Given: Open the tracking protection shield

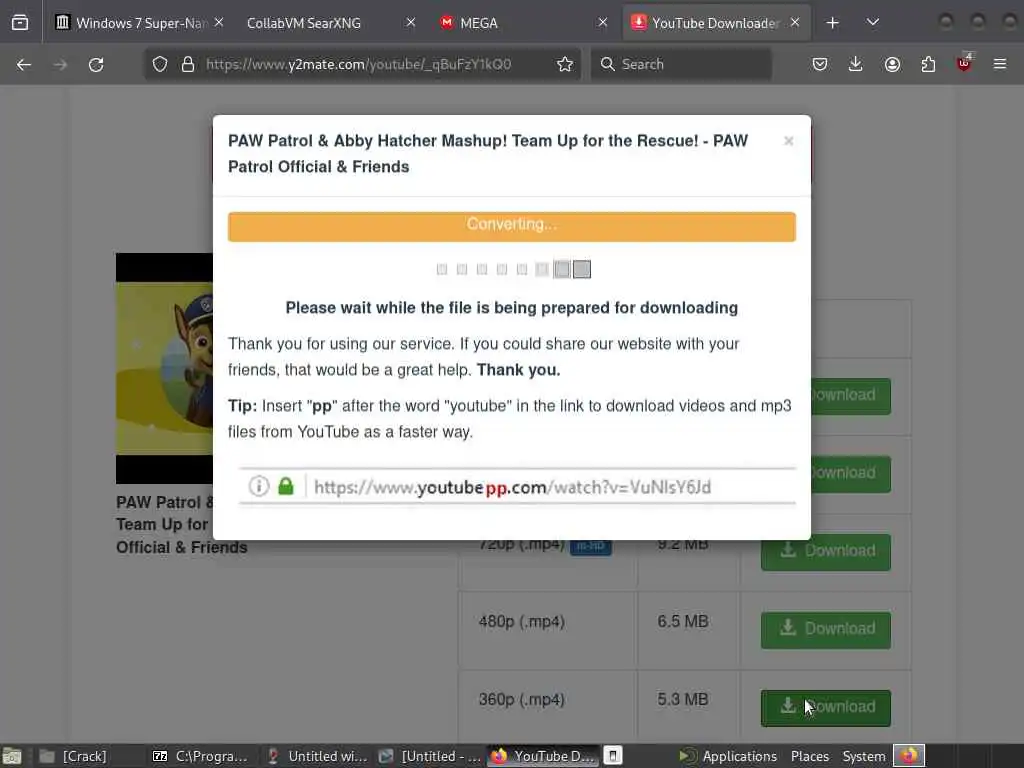Looking at the screenshot, I should point(160,64).
